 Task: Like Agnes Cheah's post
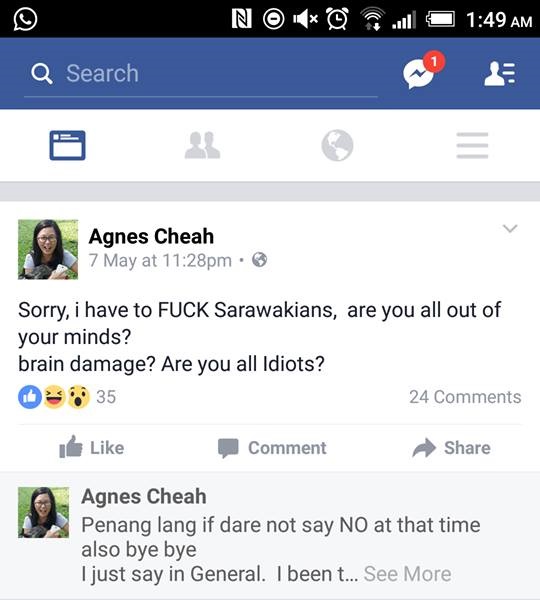[x=92, y=447]
